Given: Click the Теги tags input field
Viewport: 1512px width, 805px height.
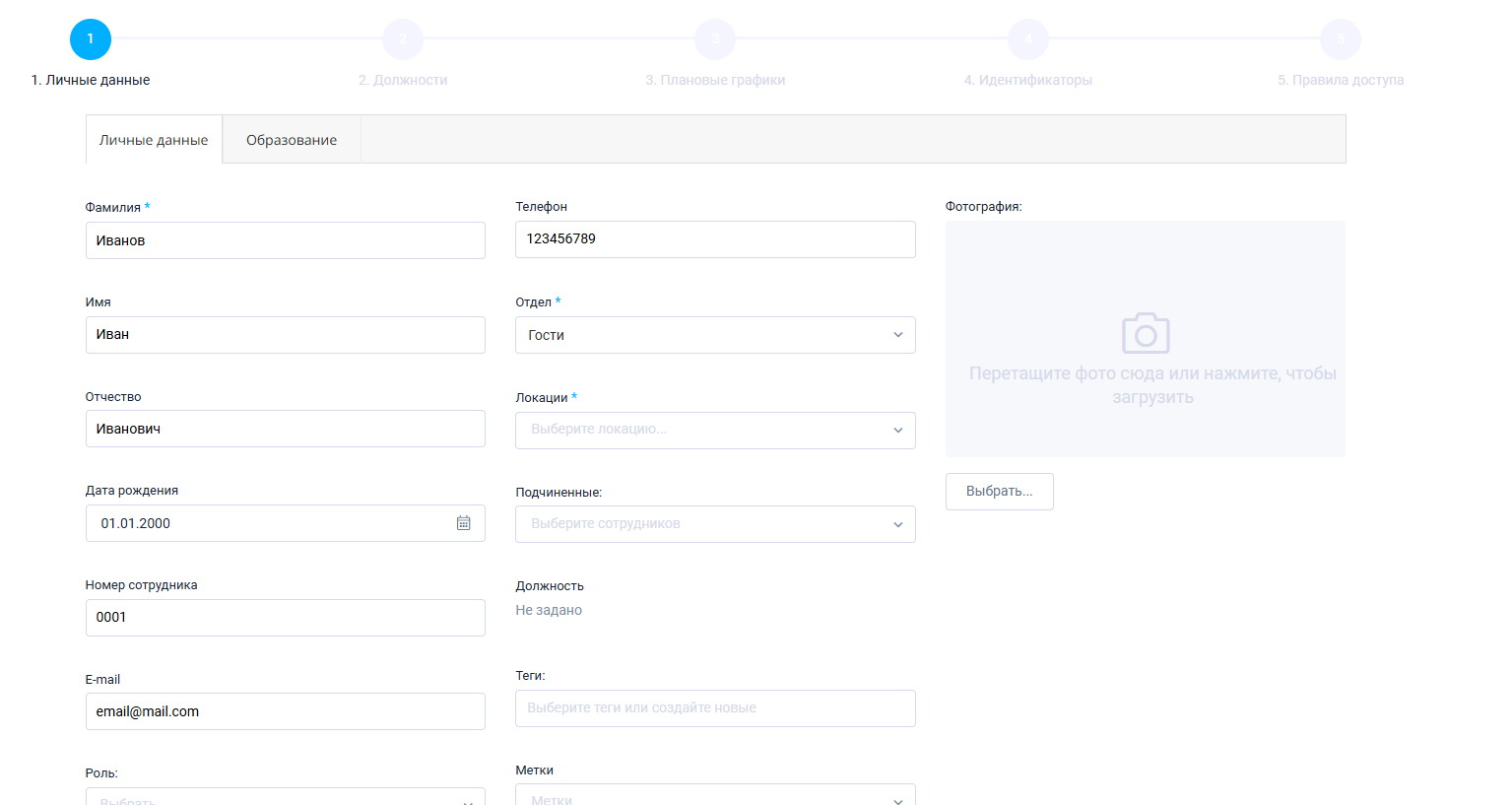Looking at the screenshot, I should pos(714,708).
